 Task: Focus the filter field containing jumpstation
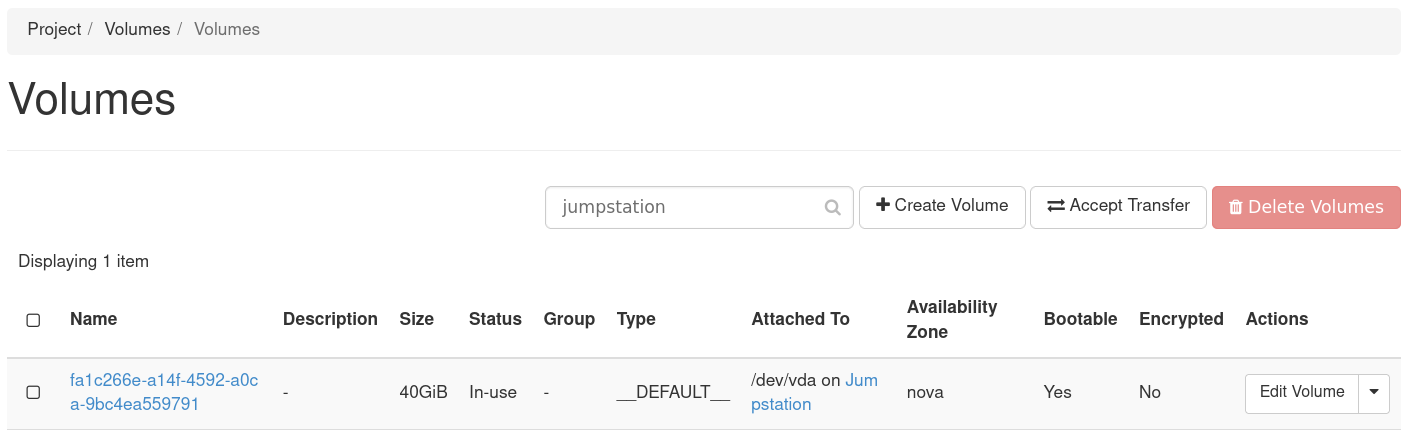click(688, 207)
